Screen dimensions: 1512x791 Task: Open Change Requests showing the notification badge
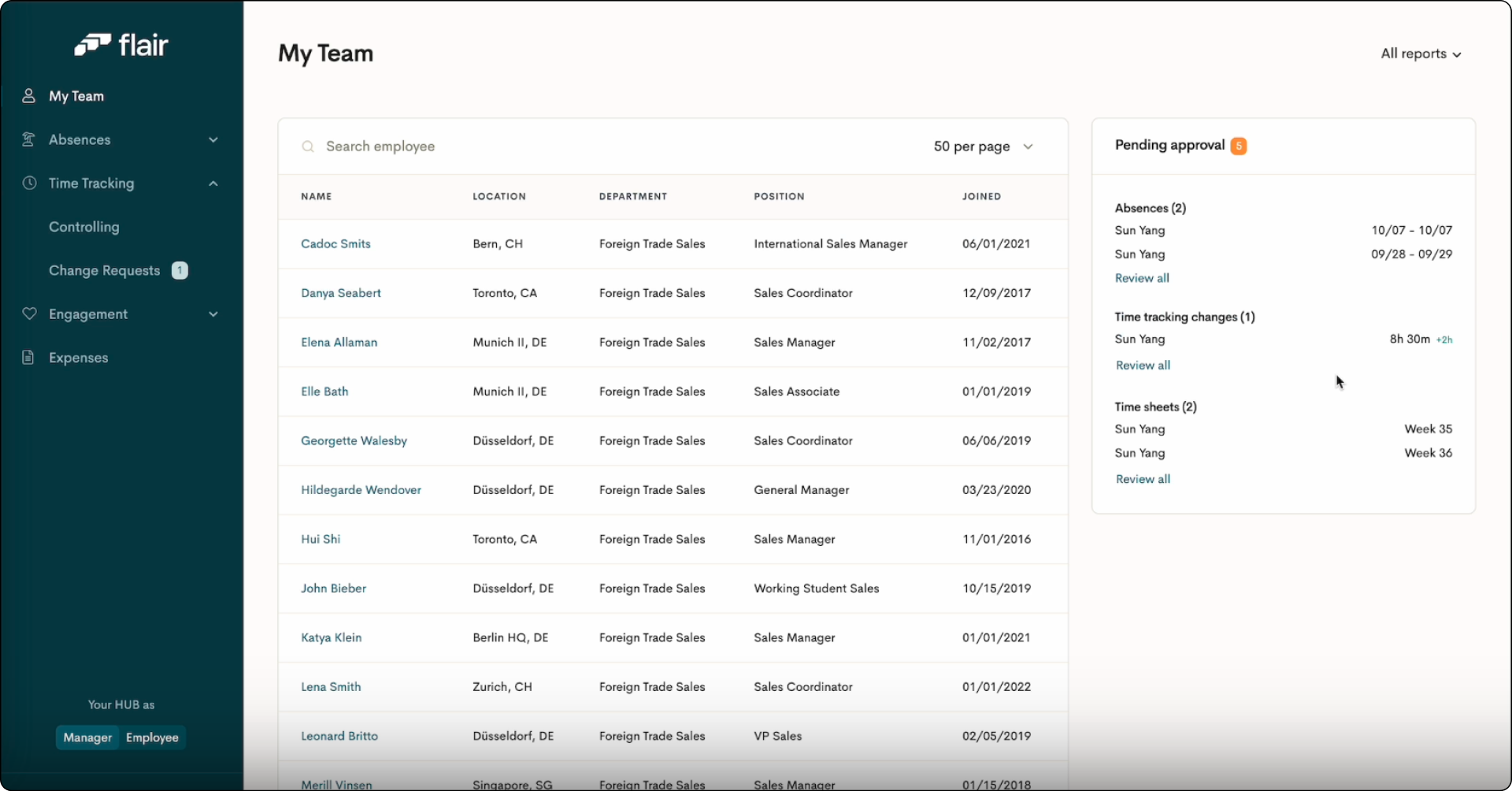pyautogui.click(x=180, y=270)
